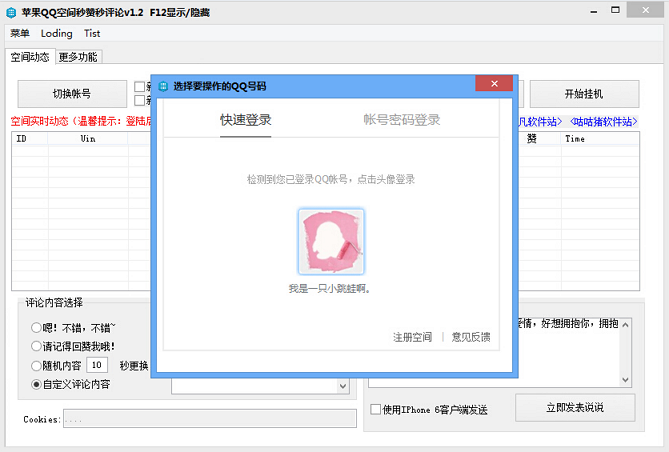The image size is (669, 452).
Task: Close the QQ number selection dialog
Action: tap(494, 84)
